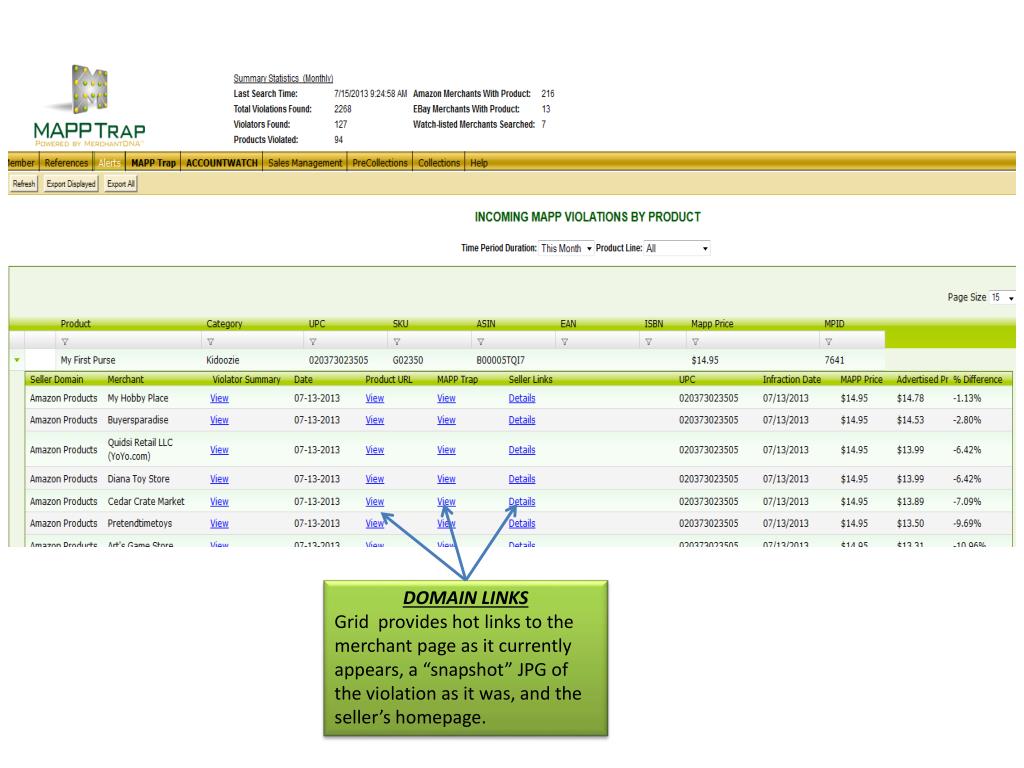Screen dimensions: 1024x768
Task: Open seller Details for Quidsi Retail LLC
Action: [522, 450]
